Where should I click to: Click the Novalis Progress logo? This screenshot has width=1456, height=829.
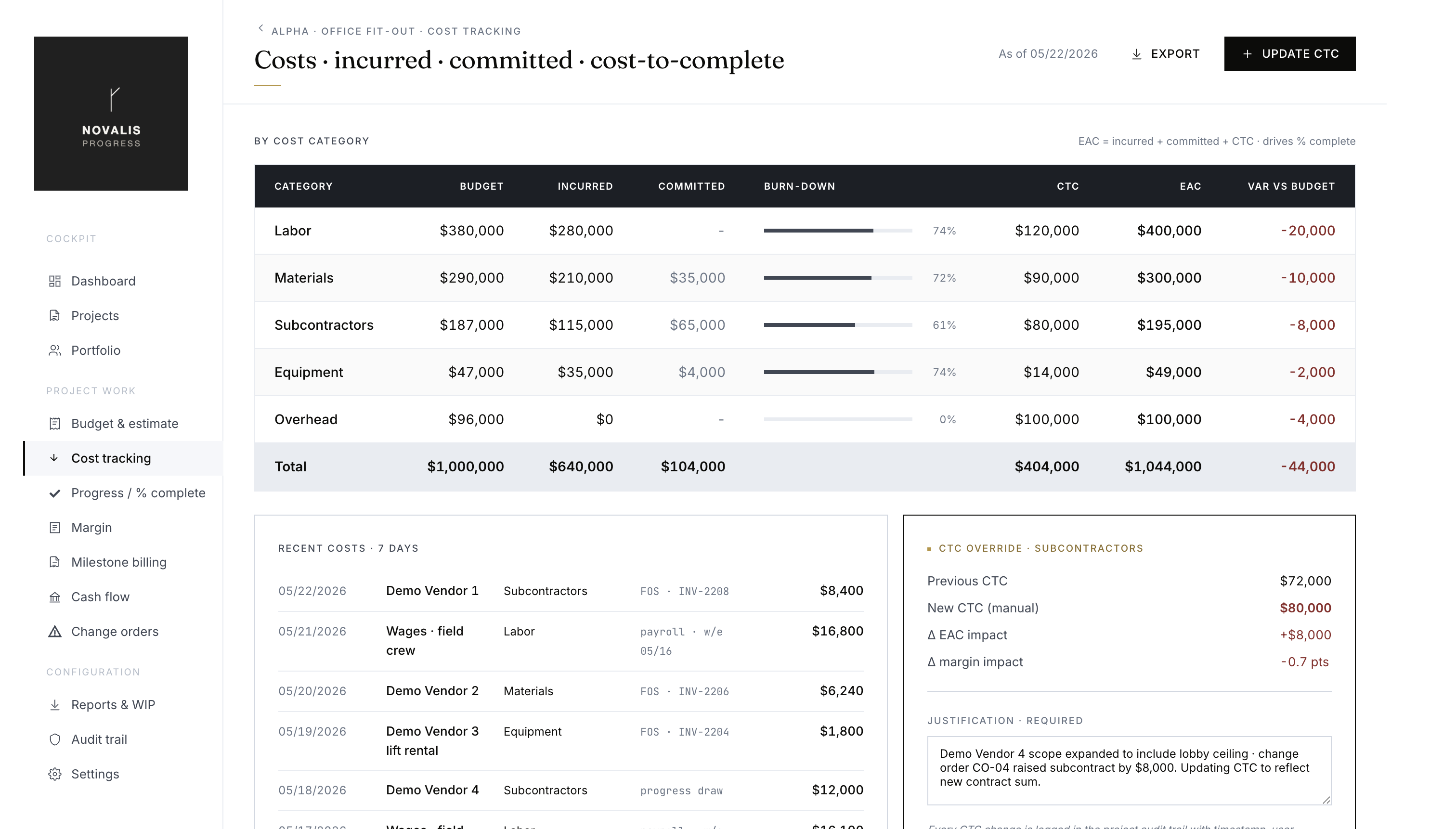click(111, 113)
